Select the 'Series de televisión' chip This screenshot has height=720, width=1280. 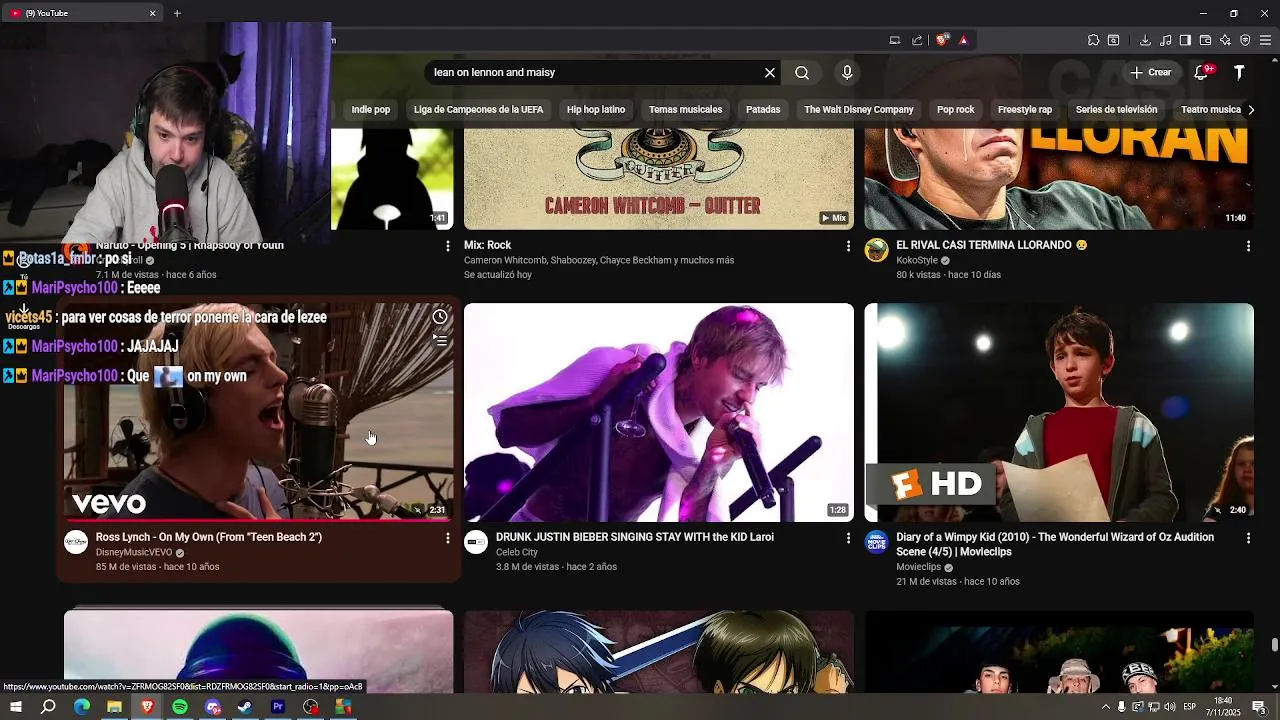pos(1117,110)
